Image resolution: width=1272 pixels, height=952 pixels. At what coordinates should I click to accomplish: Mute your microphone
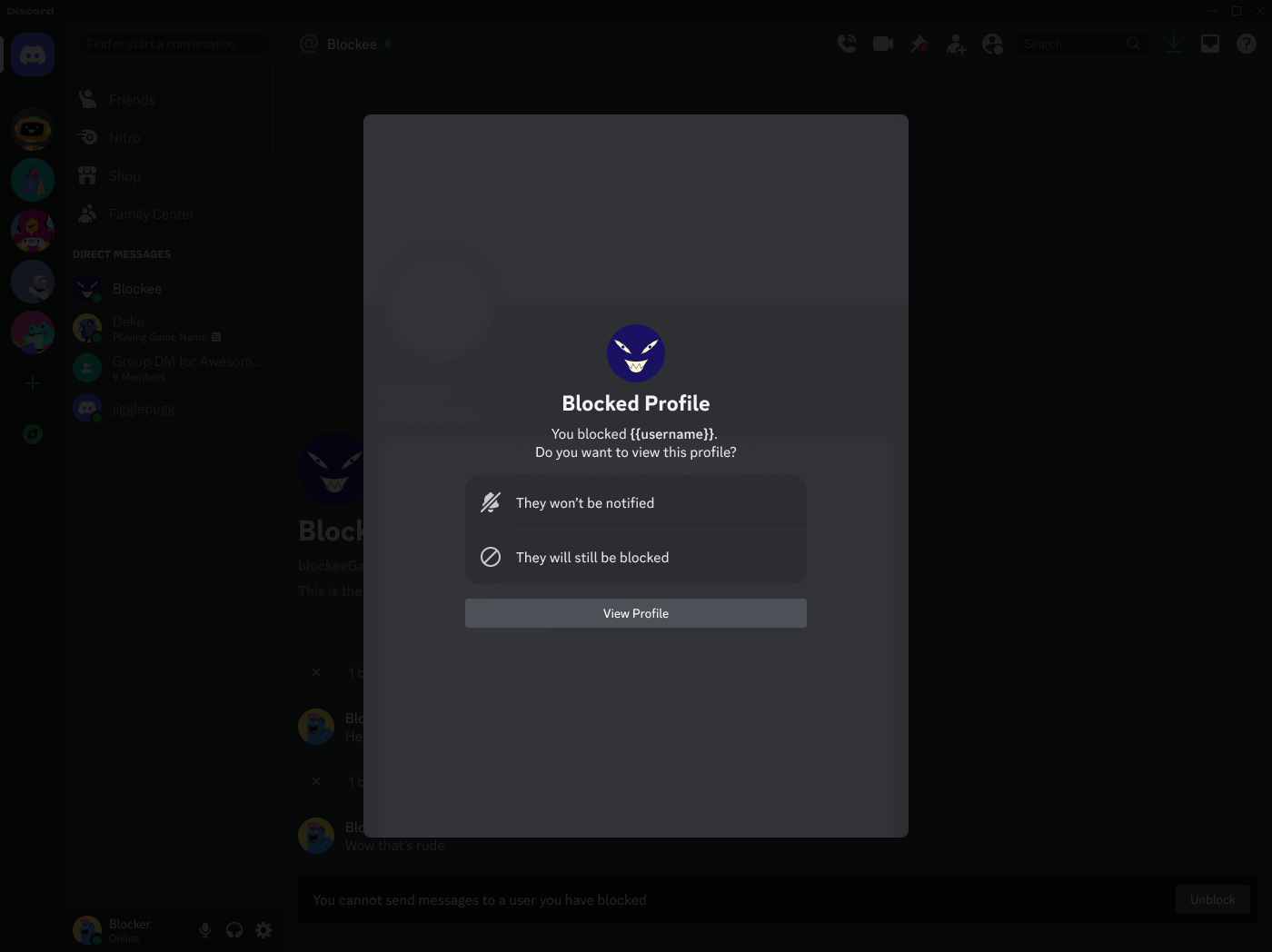click(205, 930)
